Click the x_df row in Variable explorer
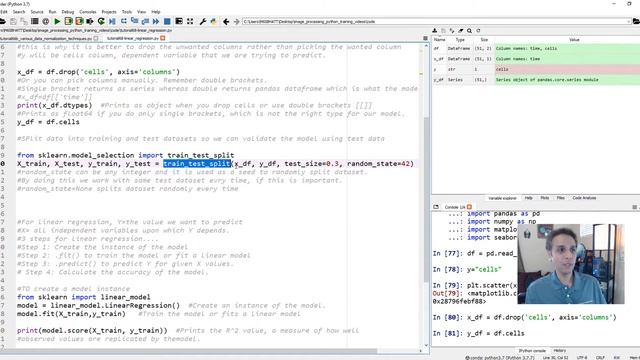Screen dimensions: 640x360 [x=536, y=59]
